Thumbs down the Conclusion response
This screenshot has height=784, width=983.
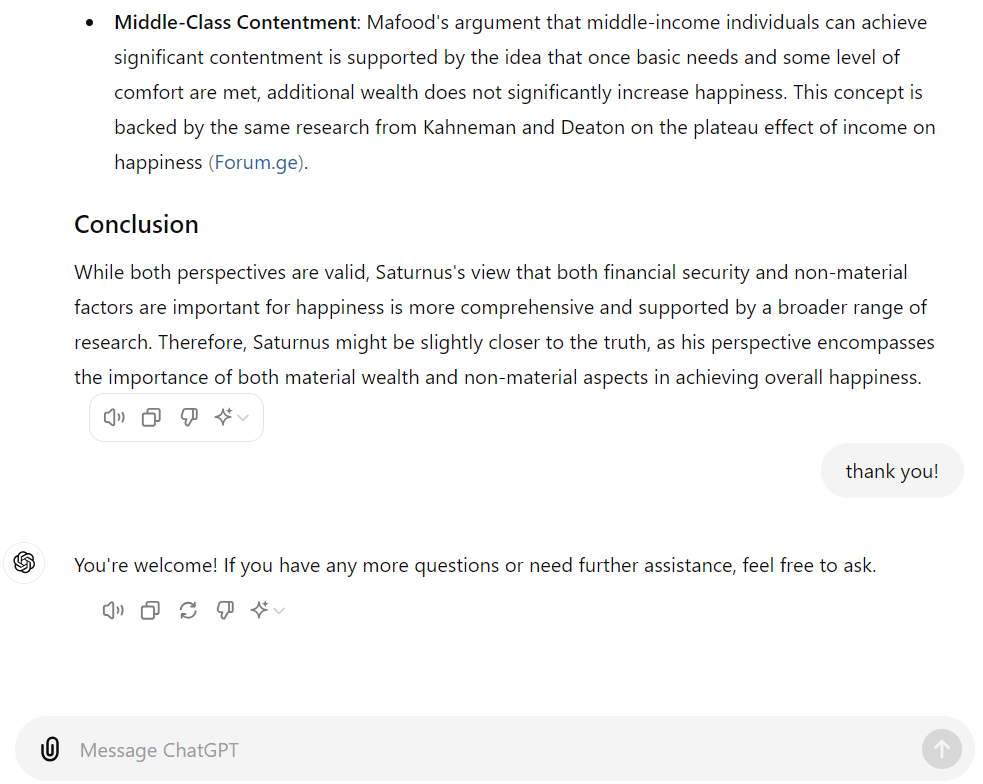coord(189,417)
